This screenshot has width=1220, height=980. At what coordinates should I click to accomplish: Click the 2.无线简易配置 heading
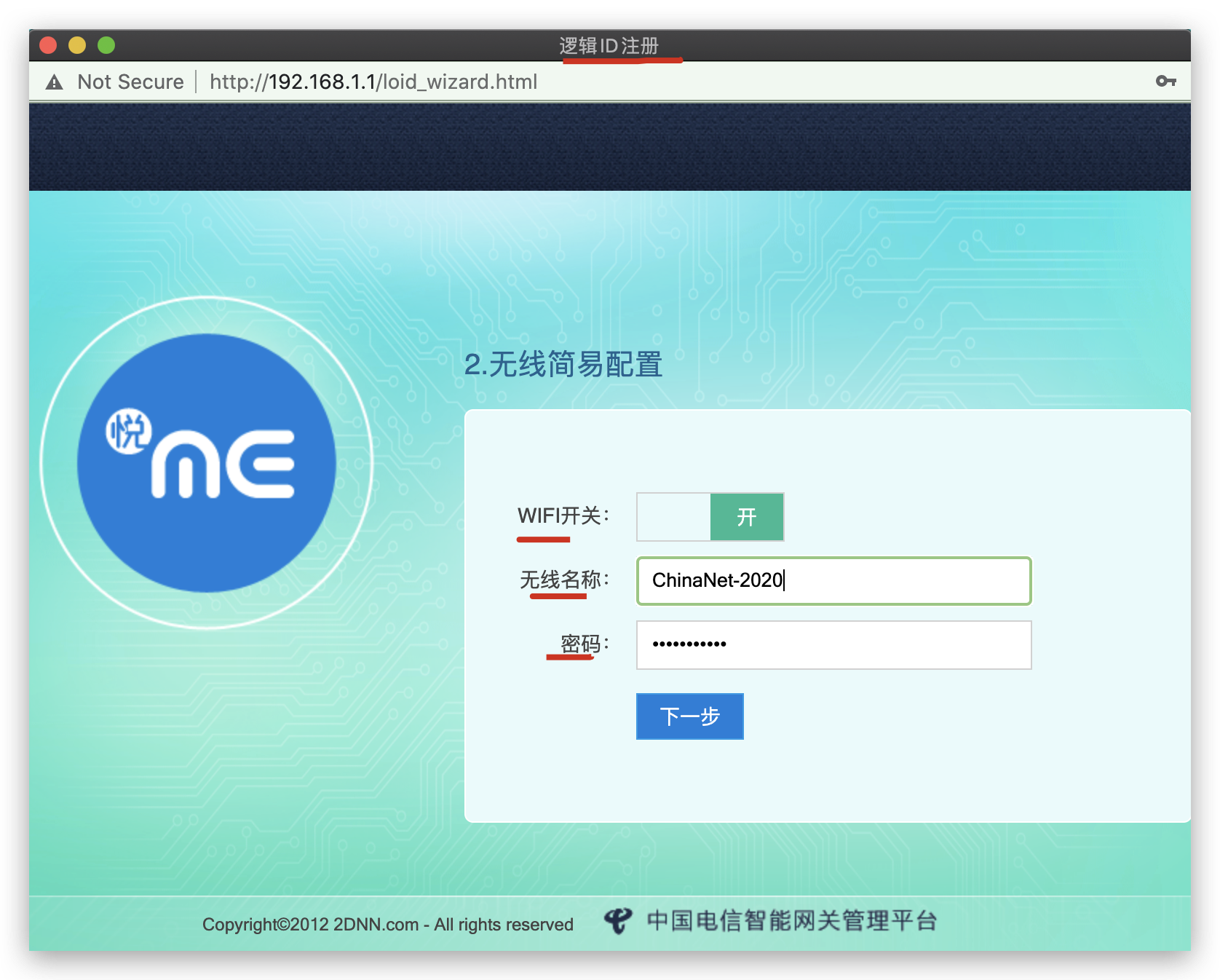(563, 364)
